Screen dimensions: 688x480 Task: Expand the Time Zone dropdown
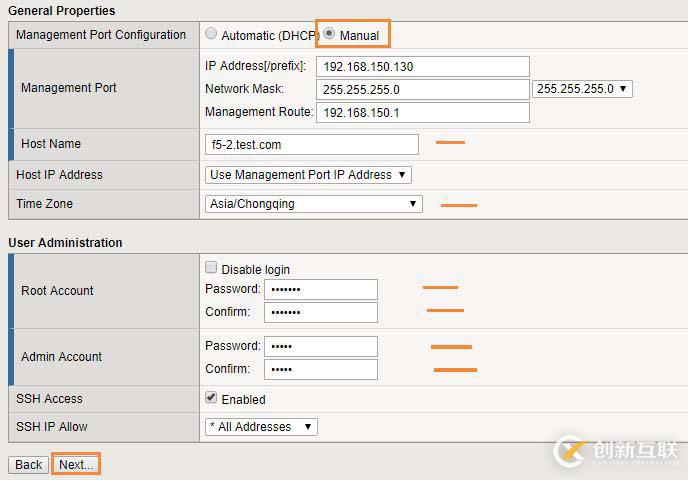[x=313, y=204]
